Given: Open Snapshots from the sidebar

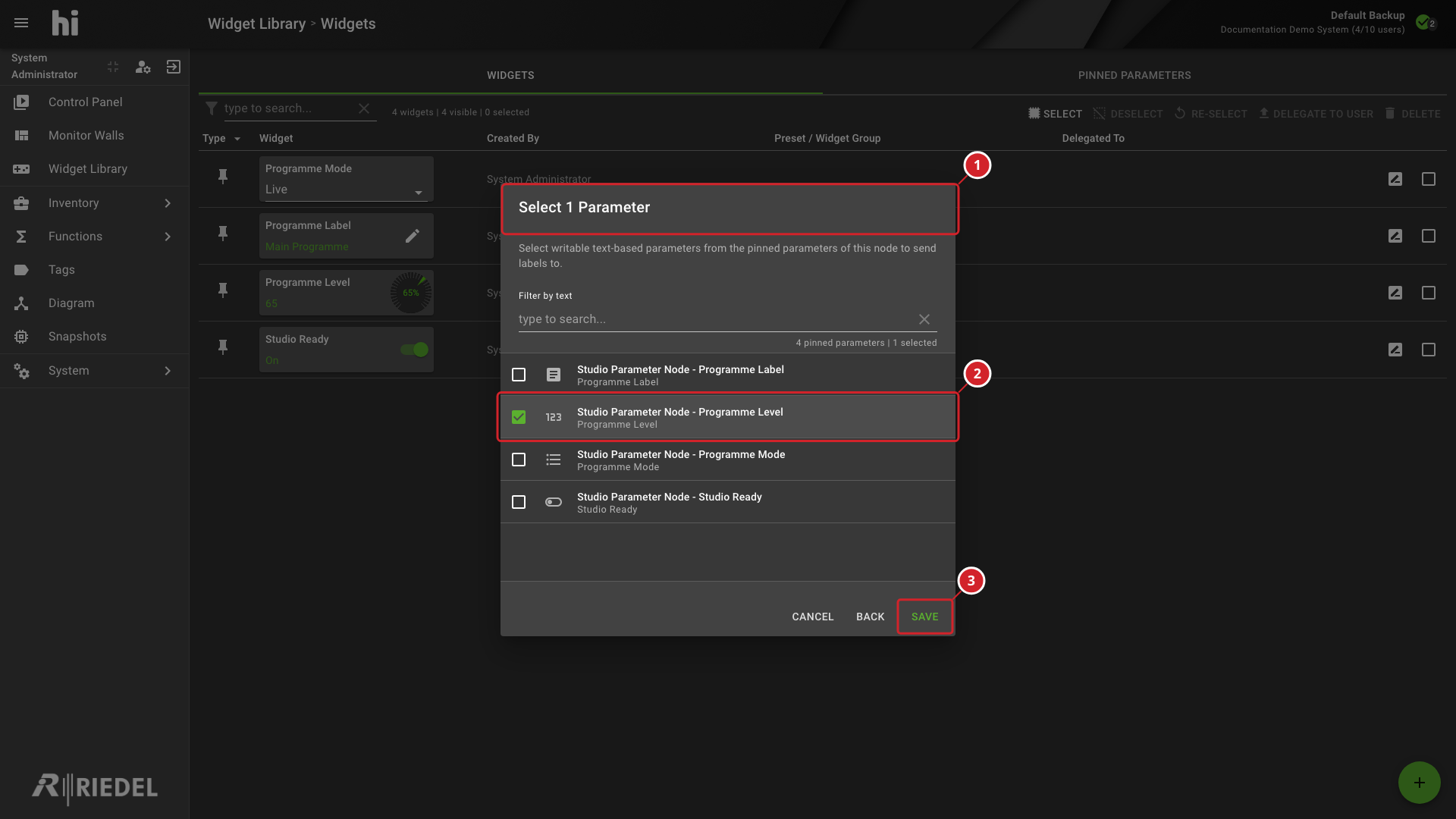Looking at the screenshot, I should tap(95, 336).
